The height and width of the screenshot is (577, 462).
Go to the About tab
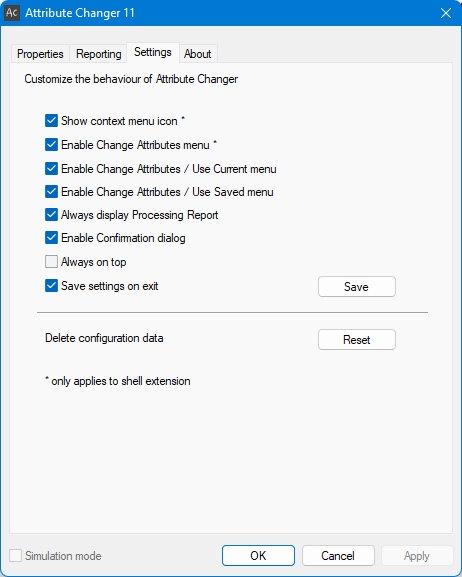[x=198, y=54]
